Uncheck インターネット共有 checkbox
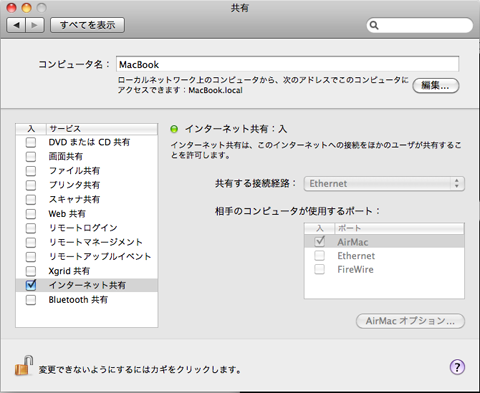 [x=31, y=285]
